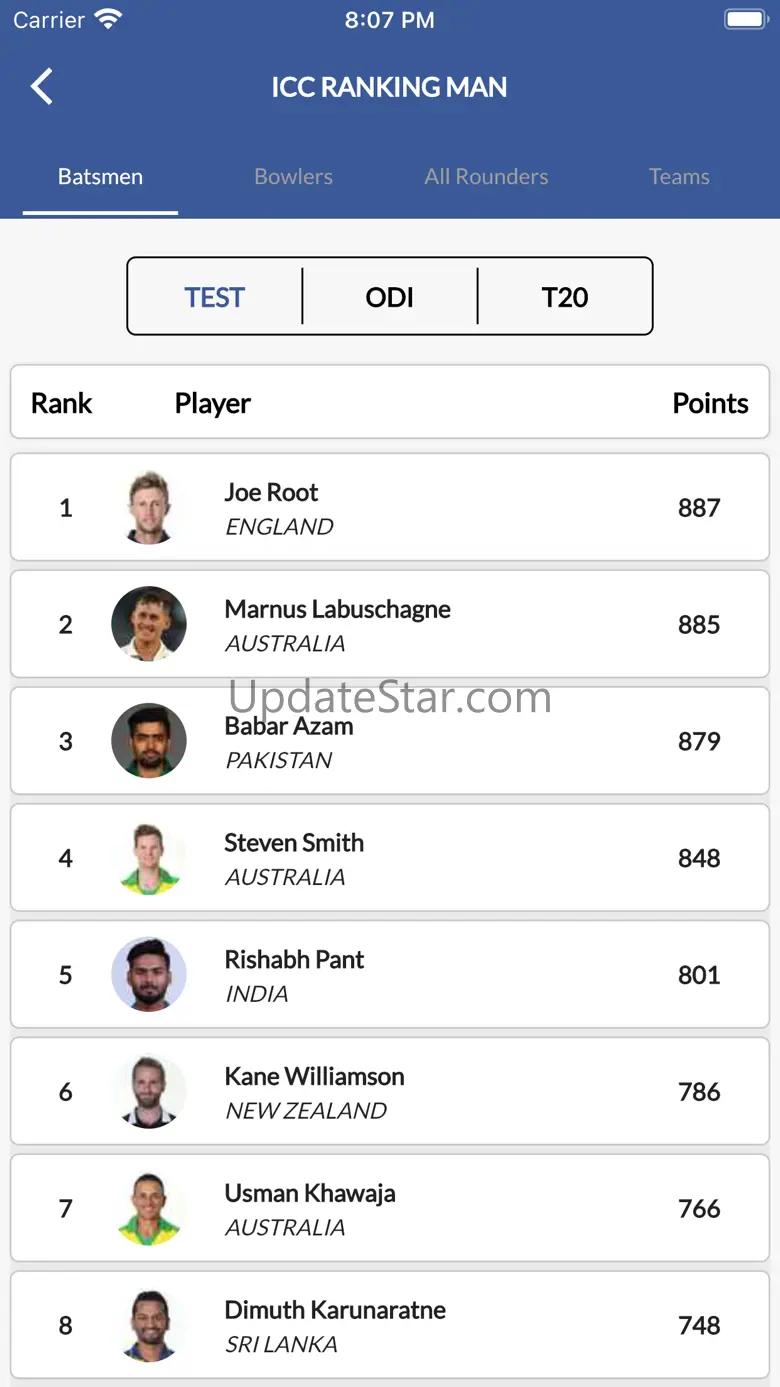Screen dimensions: 780x1387
Task: Tap Babar Azam's player photo
Action: tap(149, 741)
